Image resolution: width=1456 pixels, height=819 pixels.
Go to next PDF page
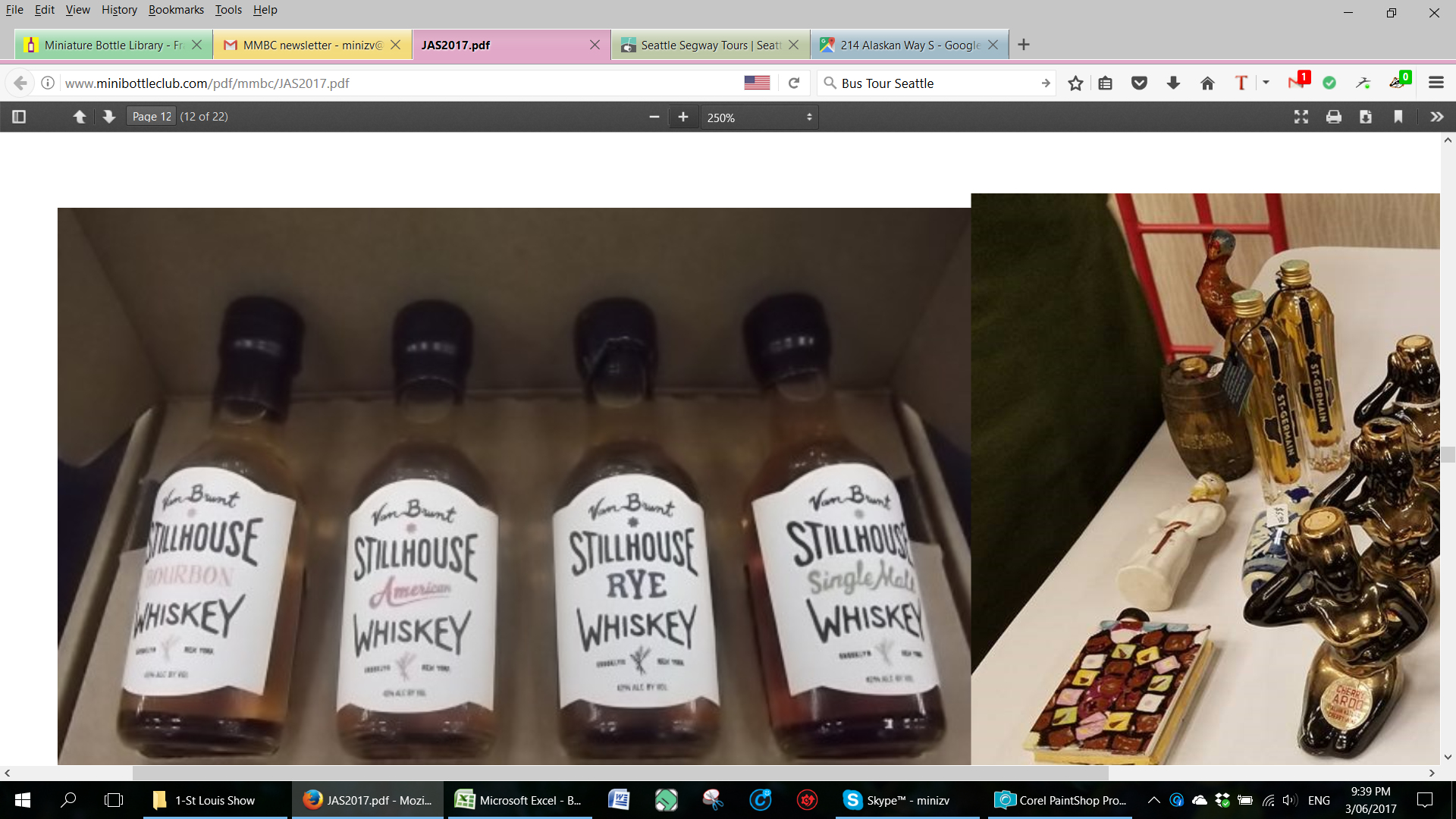pos(108,117)
